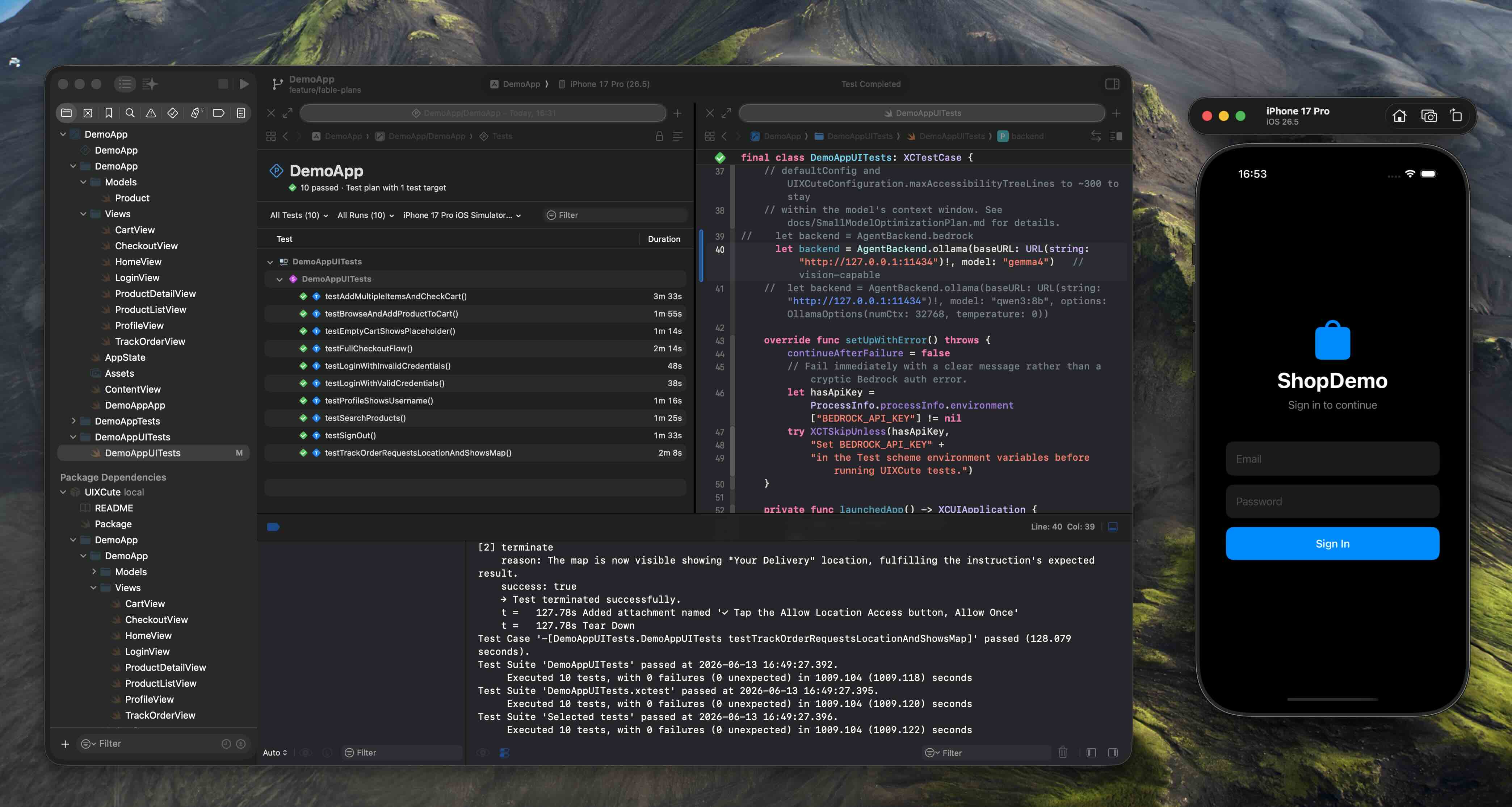The height and width of the screenshot is (807, 1512).
Task: Click the Simulator Home button icon
Action: pyautogui.click(x=1399, y=116)
